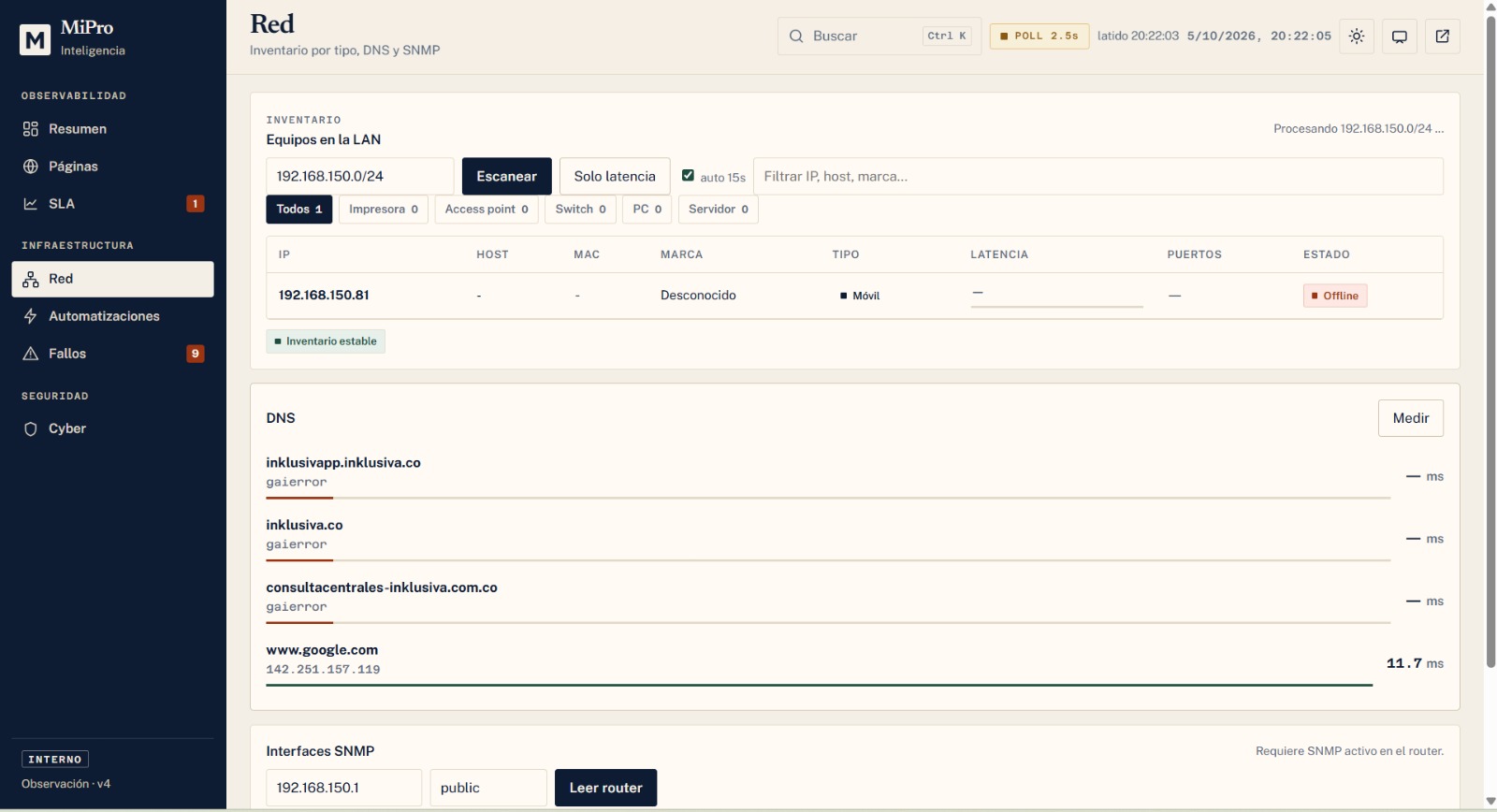Viewport: 1497px width, 812px height.
Task: Open Resumen dashboard icon in sidebar
Action: 31,129
